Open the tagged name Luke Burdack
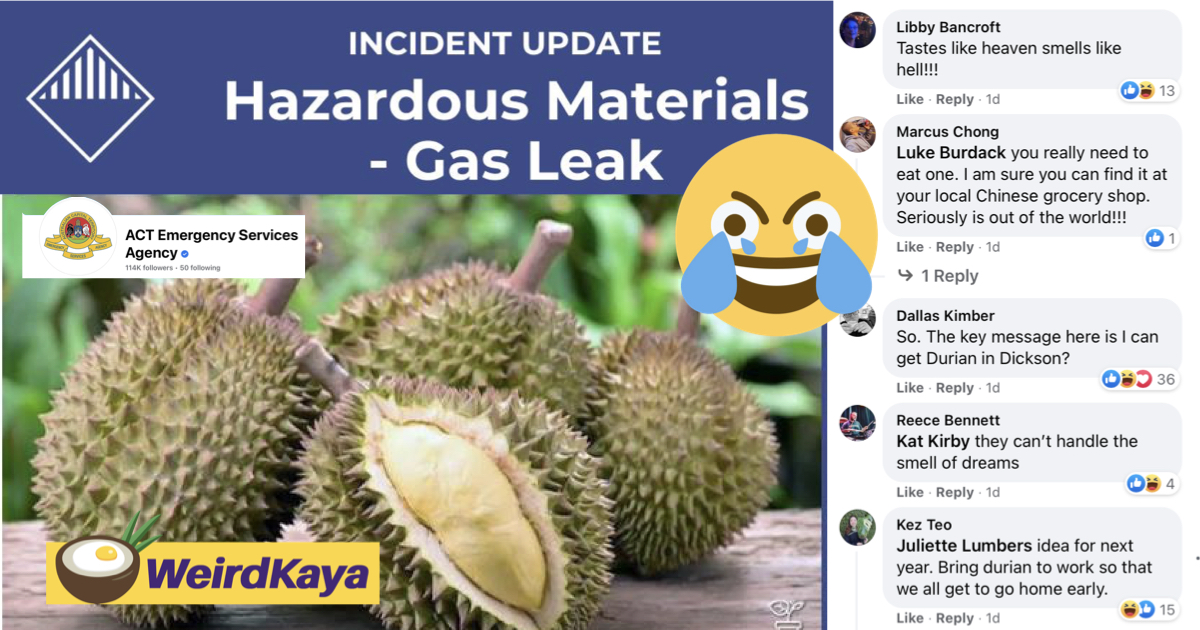Viewport: 1200px width, 630px height. click(x=951, y=153)
